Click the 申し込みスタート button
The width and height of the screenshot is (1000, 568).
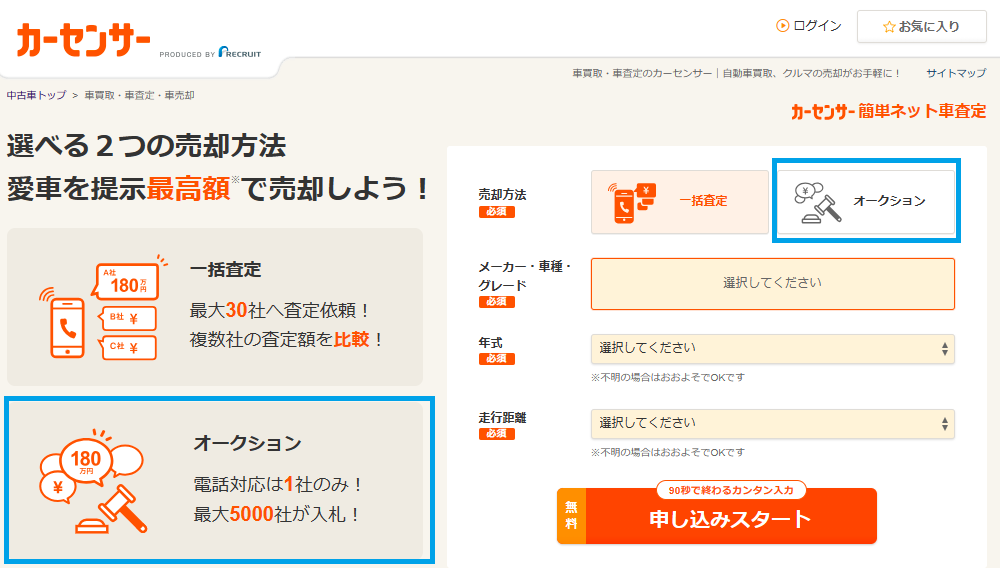(717, 516)
